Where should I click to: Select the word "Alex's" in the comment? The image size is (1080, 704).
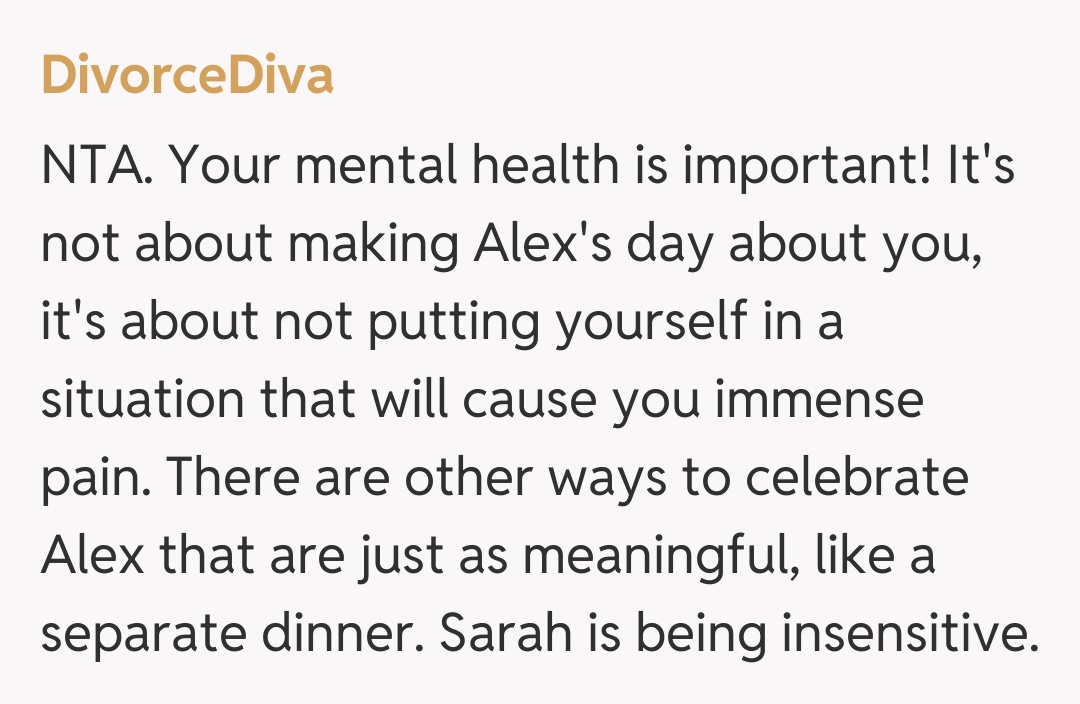tap(532, 243)
